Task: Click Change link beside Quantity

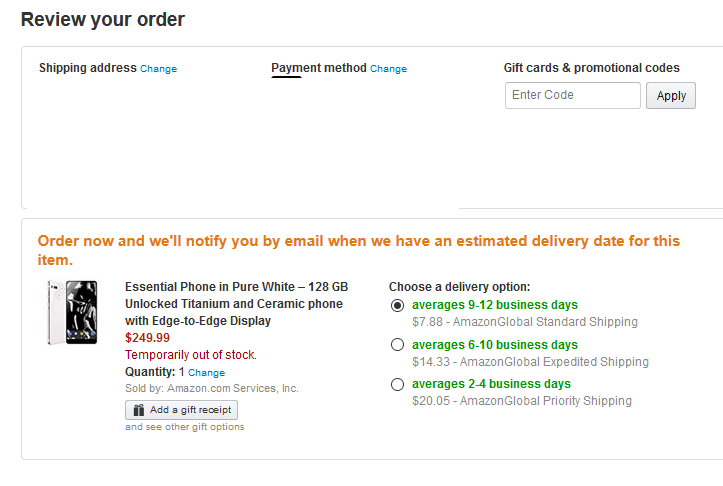Action: pos(207,373)
